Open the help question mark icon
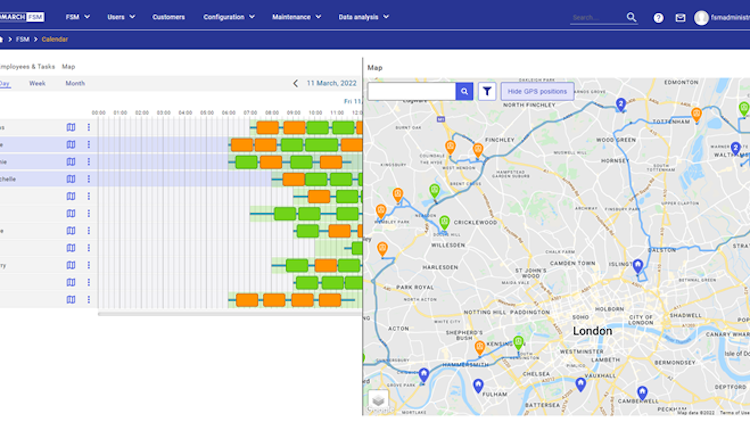 [659, 18]
